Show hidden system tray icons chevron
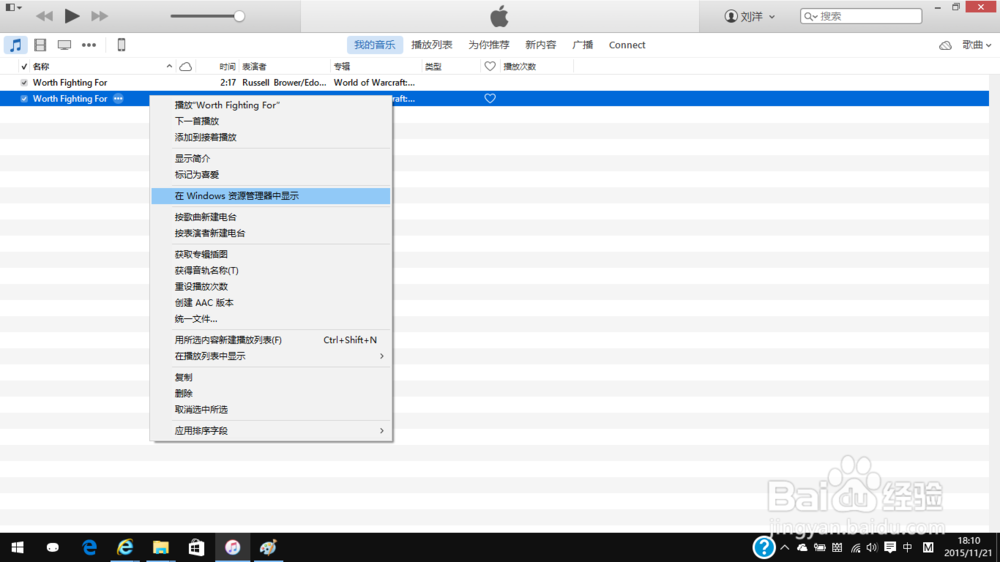This screenshot has width=1000, height=562. tap(785, 547)
